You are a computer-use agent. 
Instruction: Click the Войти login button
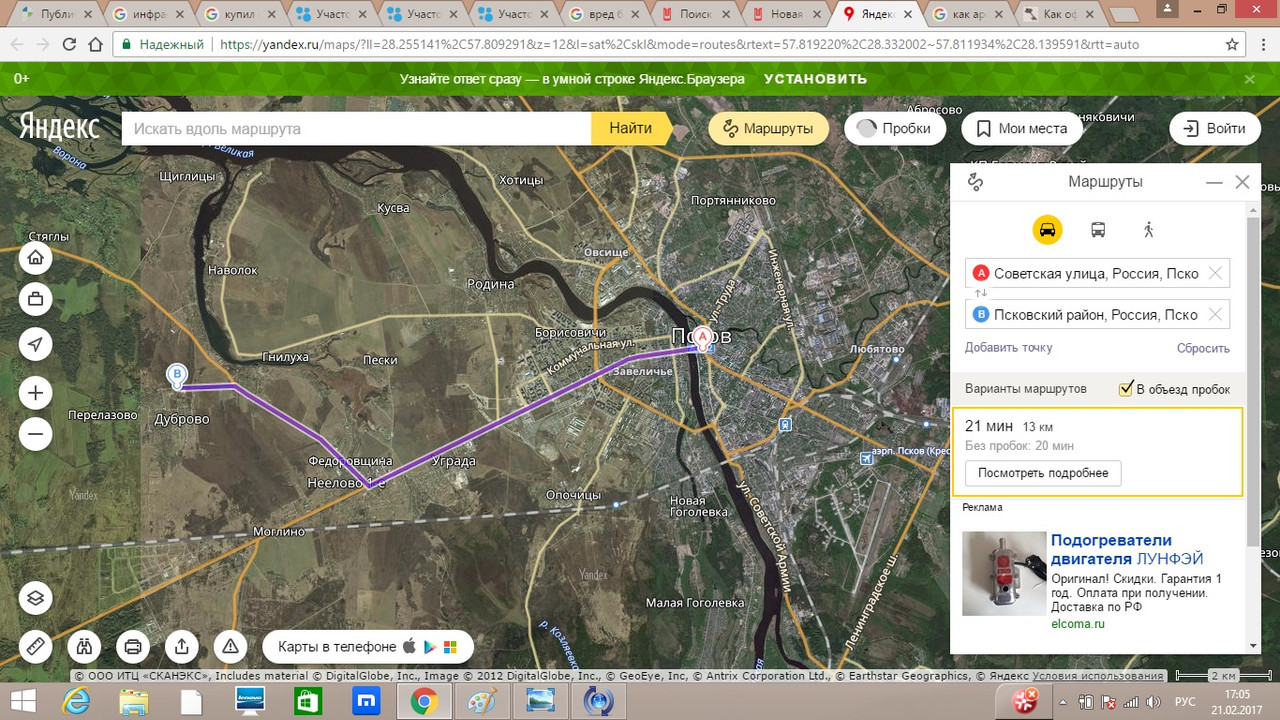pyautogui.click(x=1214, y=128)
